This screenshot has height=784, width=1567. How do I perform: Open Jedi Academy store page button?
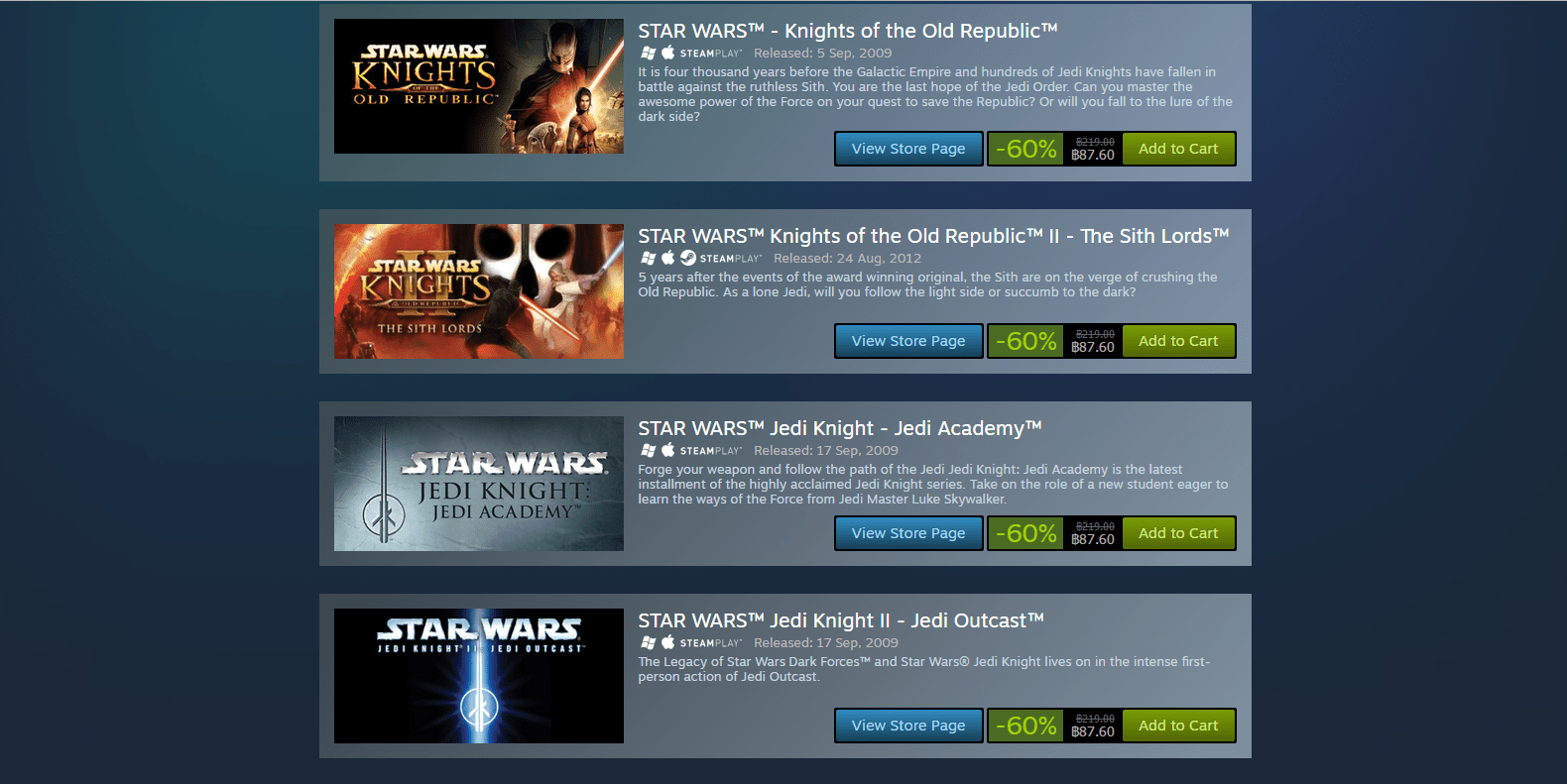click(908, 533)
